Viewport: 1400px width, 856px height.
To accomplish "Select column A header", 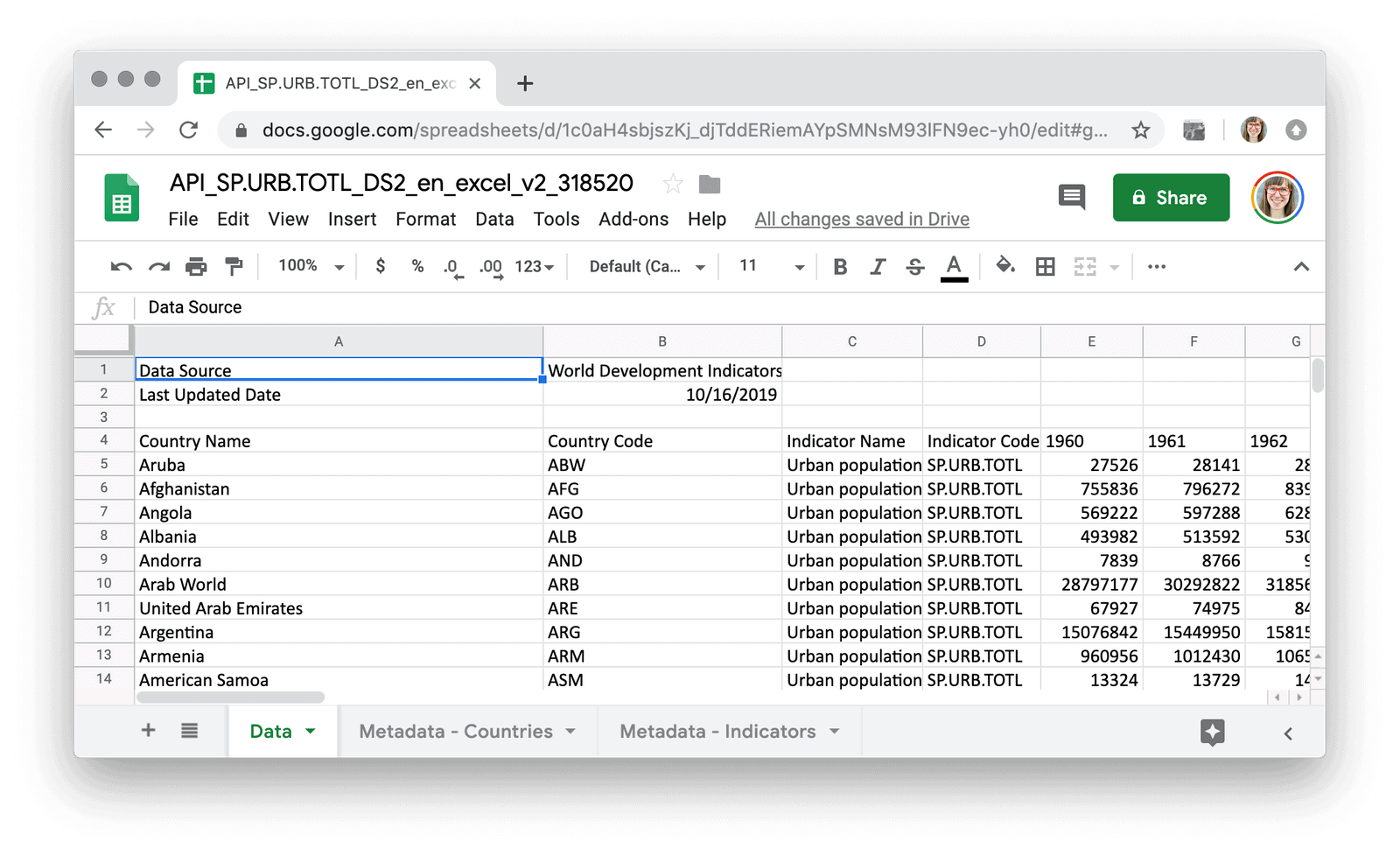I will (x=339, y=341).
